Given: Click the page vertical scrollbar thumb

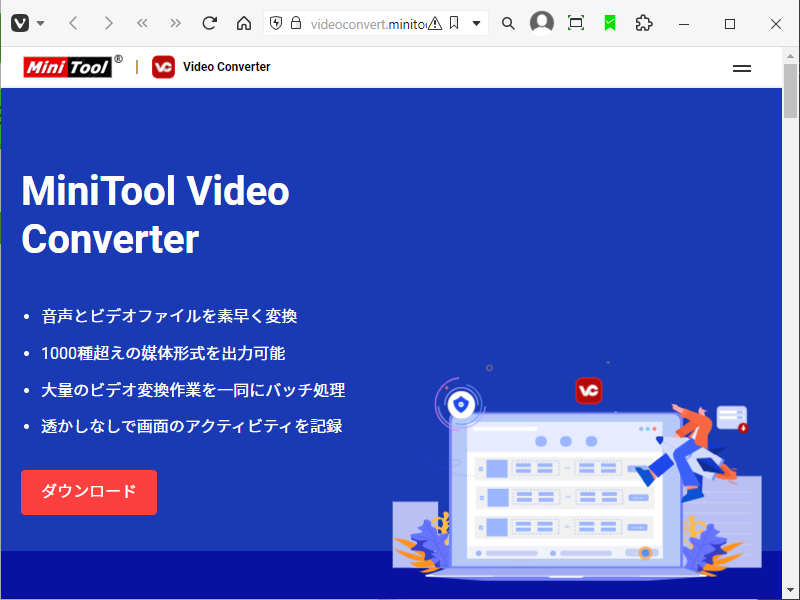Looking at the screenshot, I should (791, 91).
